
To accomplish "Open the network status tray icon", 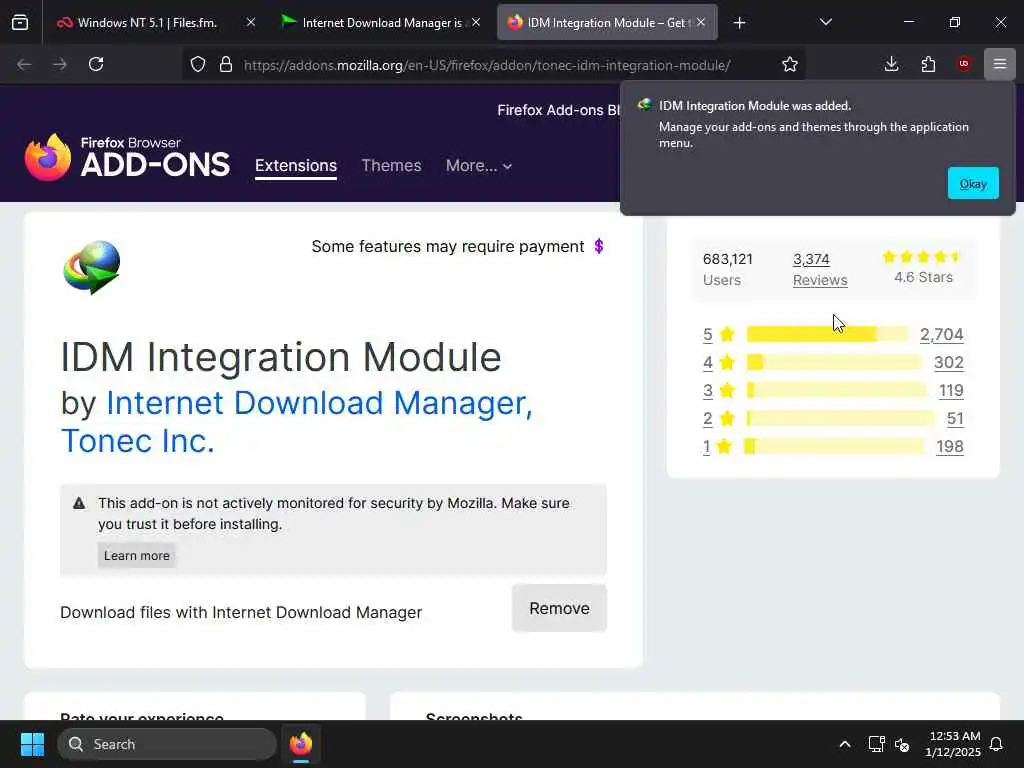I will pyautogui.click(x=876, y=744).
